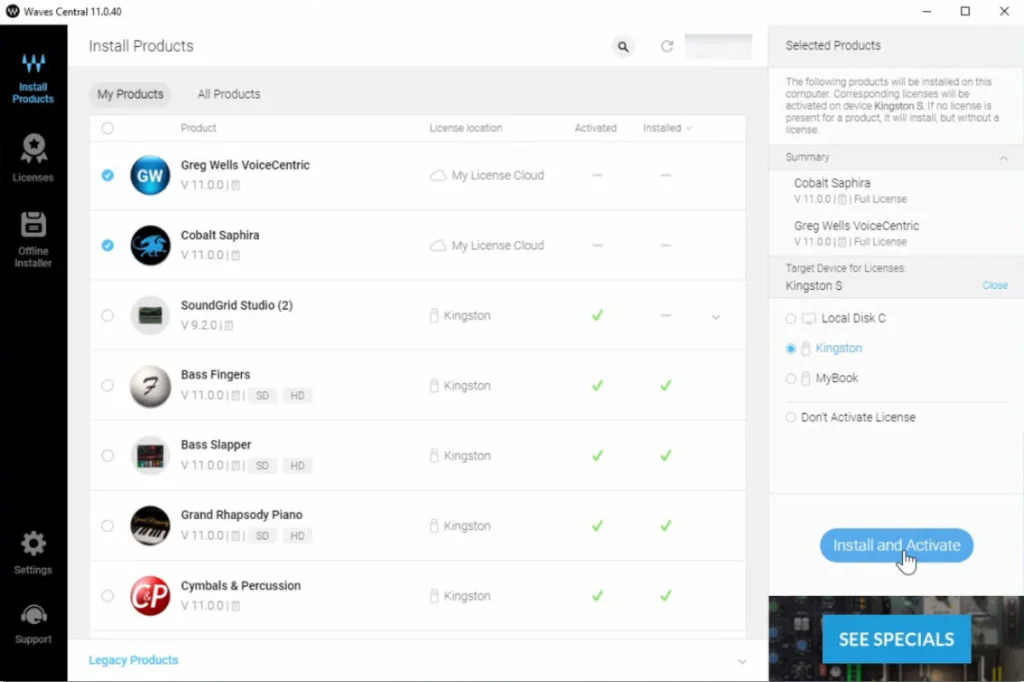1024x682 pixels.
Task: Click My License Cloud for Greg Wells VoiceCentric
Action: 487,176
